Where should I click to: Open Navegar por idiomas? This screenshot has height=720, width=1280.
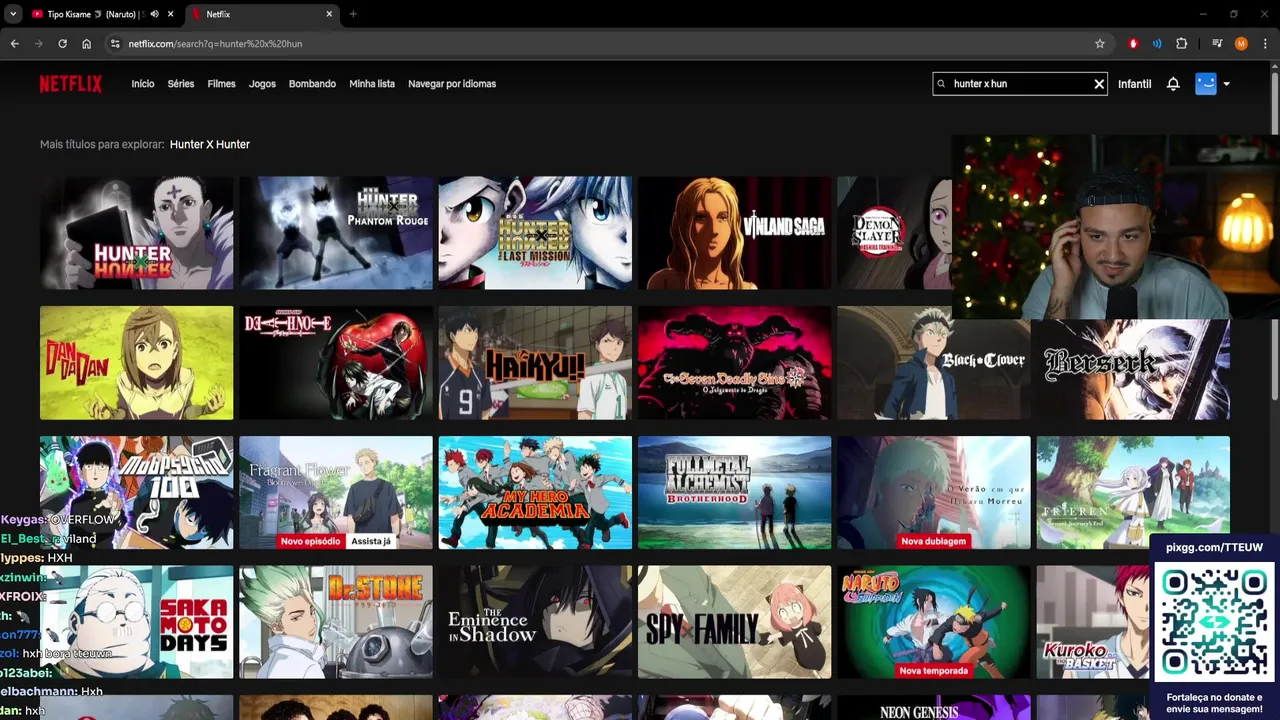tap(452, 84)
